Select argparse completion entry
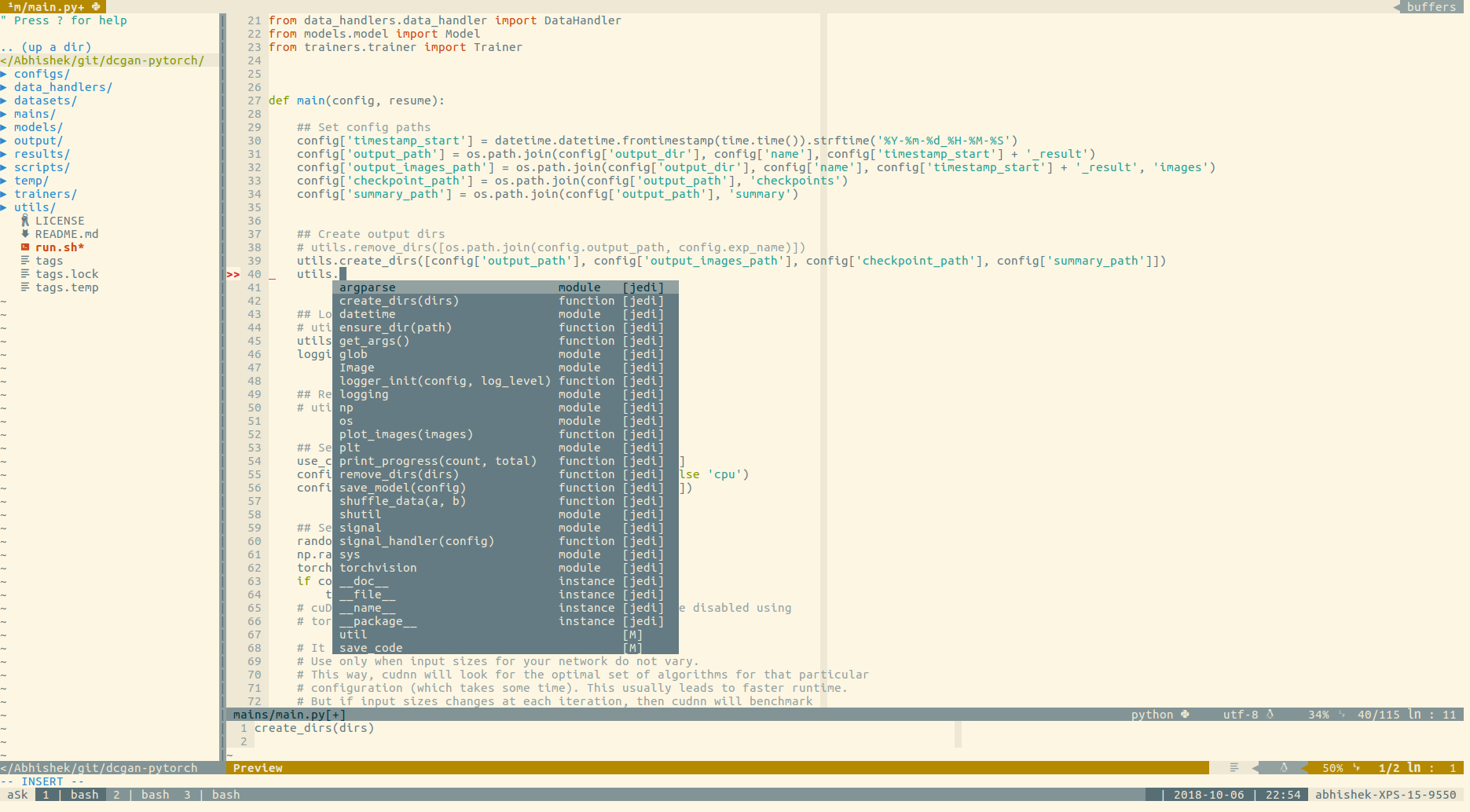1470x812 pixels. (x=505, y=287)
